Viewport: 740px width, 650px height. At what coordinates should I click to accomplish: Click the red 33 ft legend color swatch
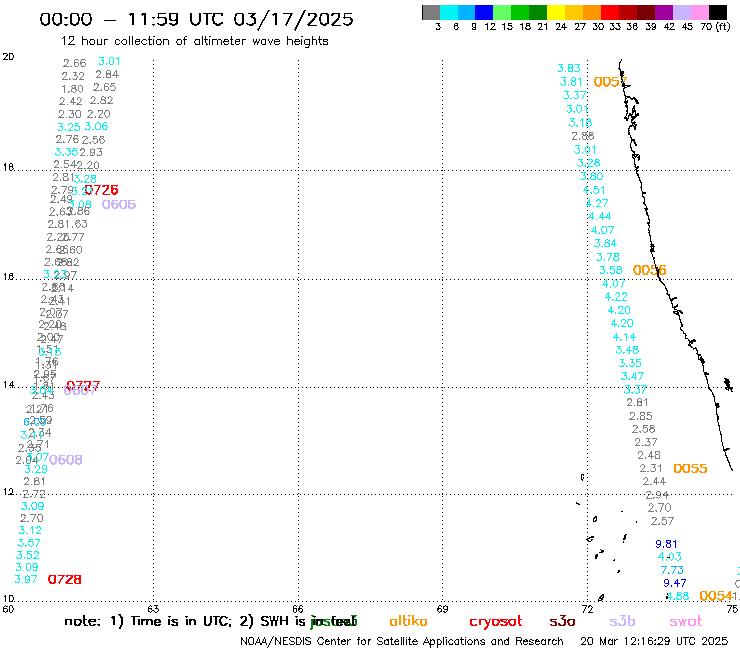click(610, 12)
